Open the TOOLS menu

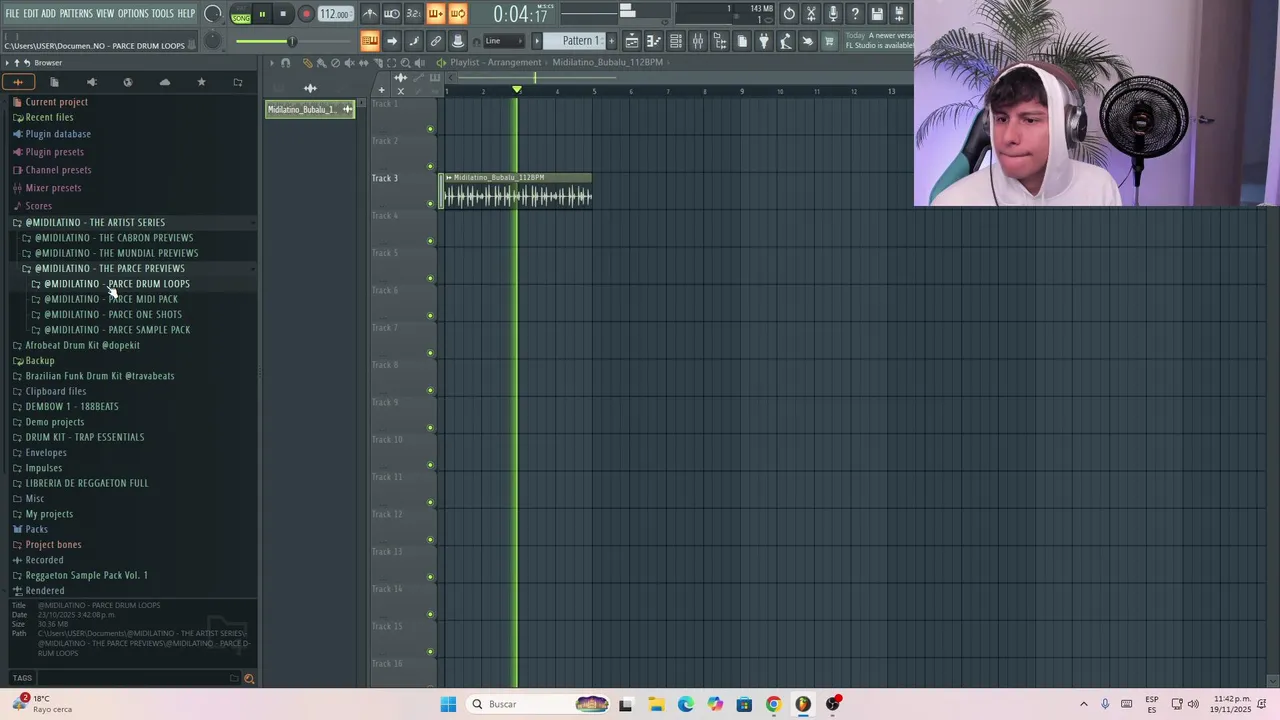point(163,13)
